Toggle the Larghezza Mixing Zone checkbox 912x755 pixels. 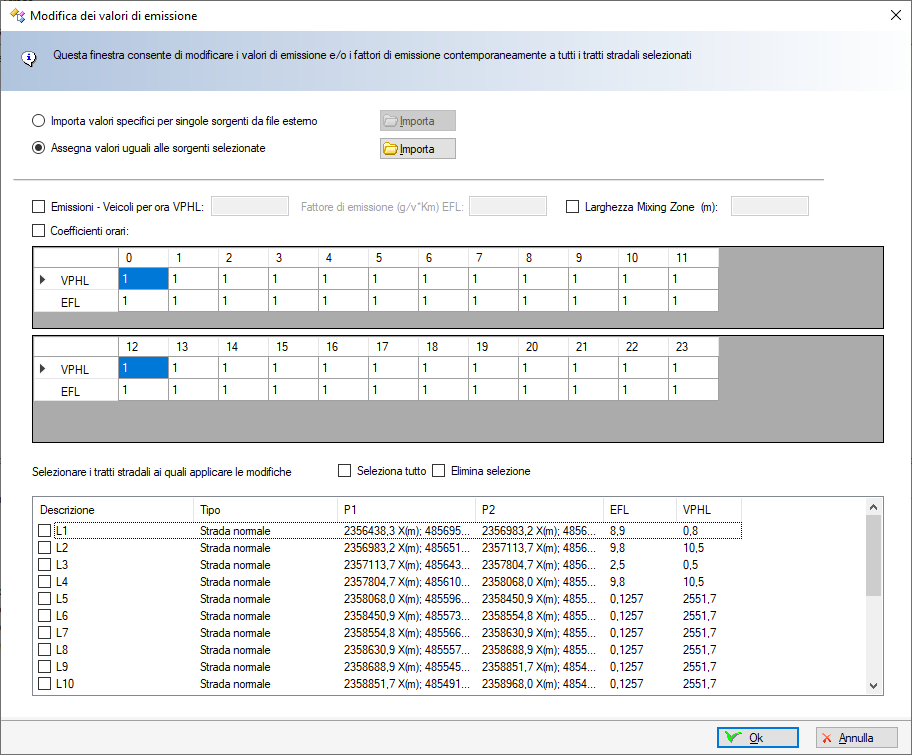573,207
